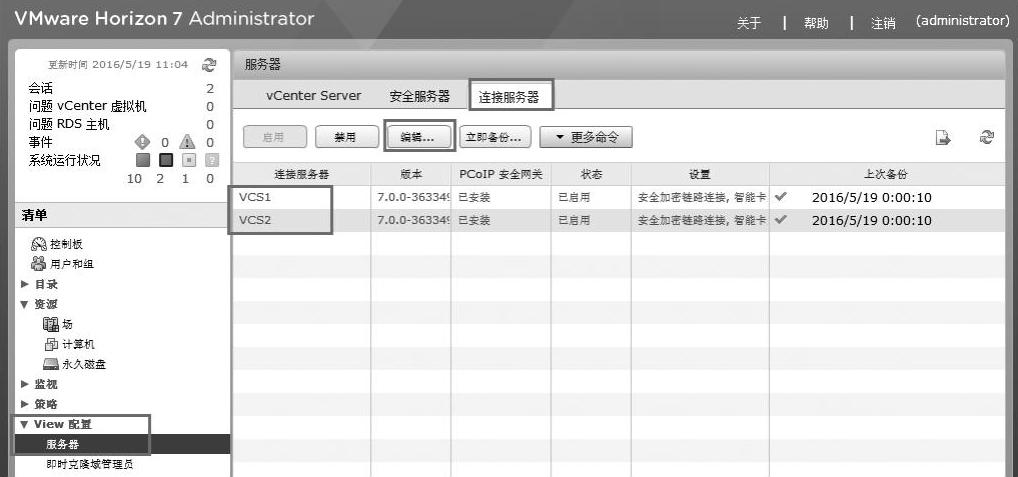Open the 更多命令 dropdown
This screenshot has height=477, width=1018.
click(x=585, y=137)
